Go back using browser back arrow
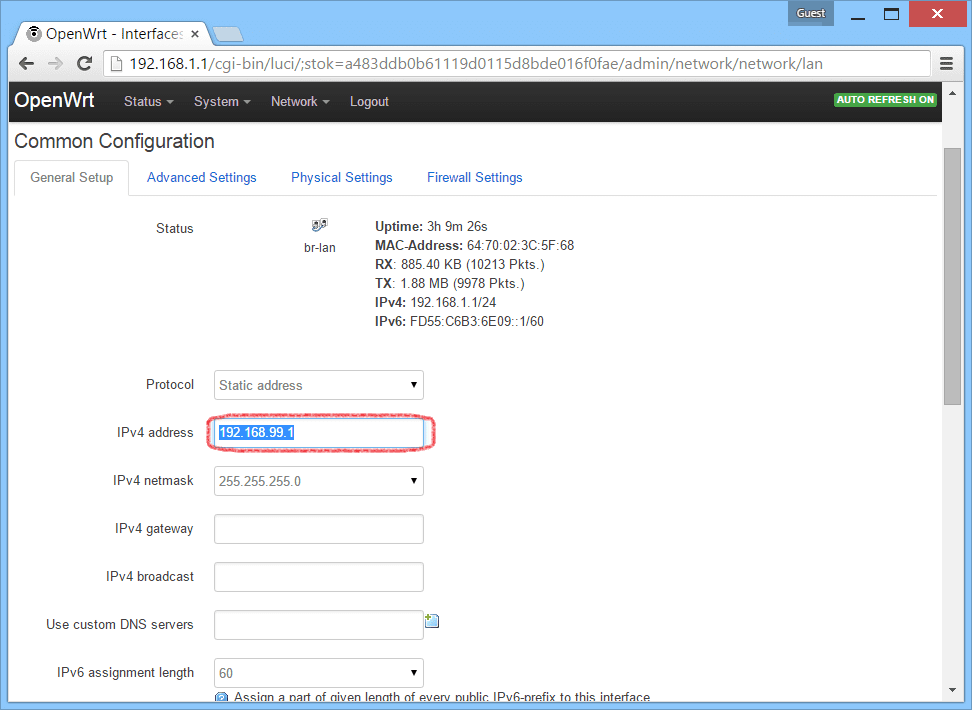 [26, 63]
